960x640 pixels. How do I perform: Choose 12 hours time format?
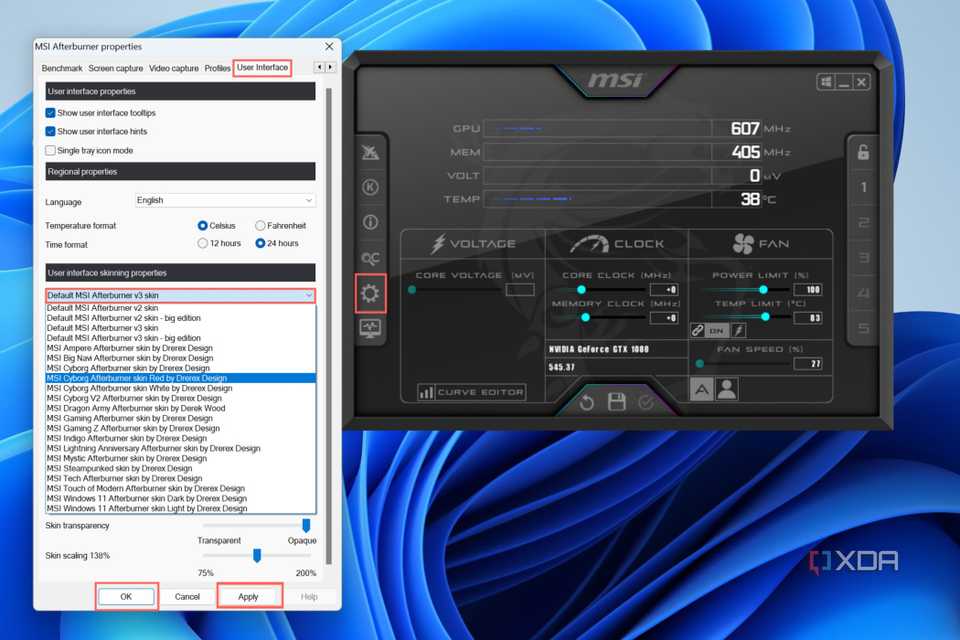(x=203, y=243)
